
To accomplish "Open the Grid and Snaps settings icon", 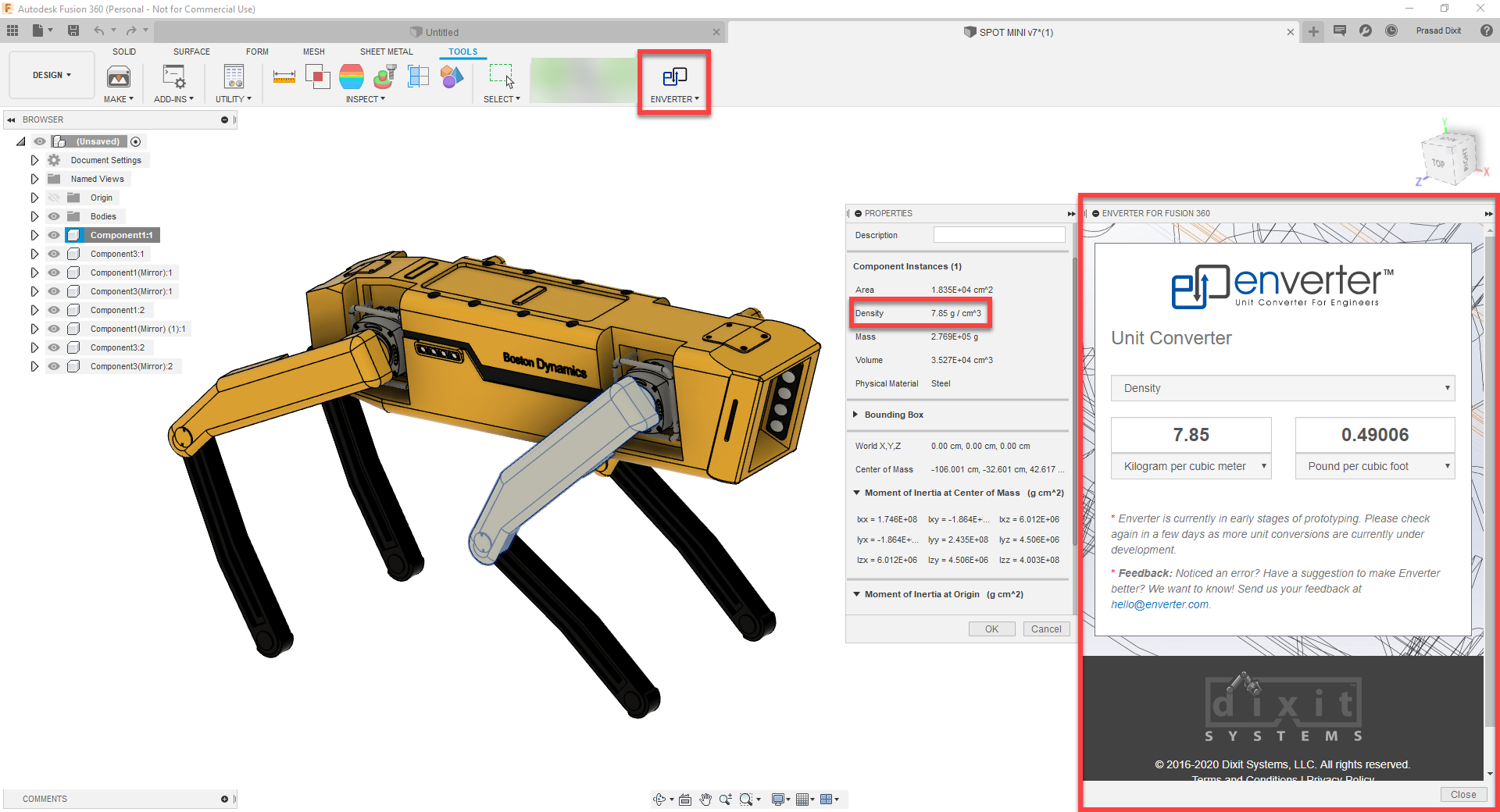I will pos(802,799).
